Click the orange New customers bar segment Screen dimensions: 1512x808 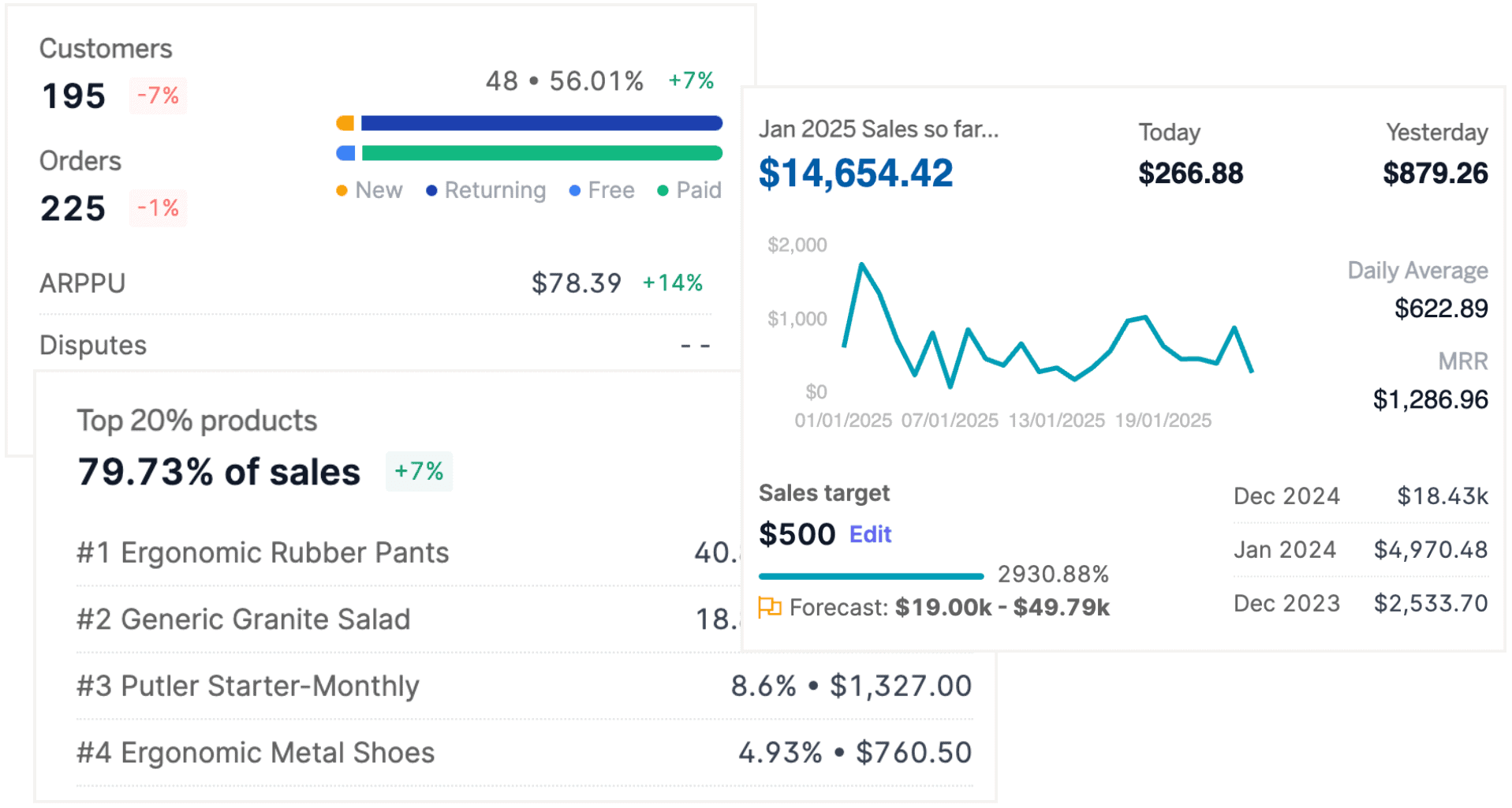coord(345,123)
